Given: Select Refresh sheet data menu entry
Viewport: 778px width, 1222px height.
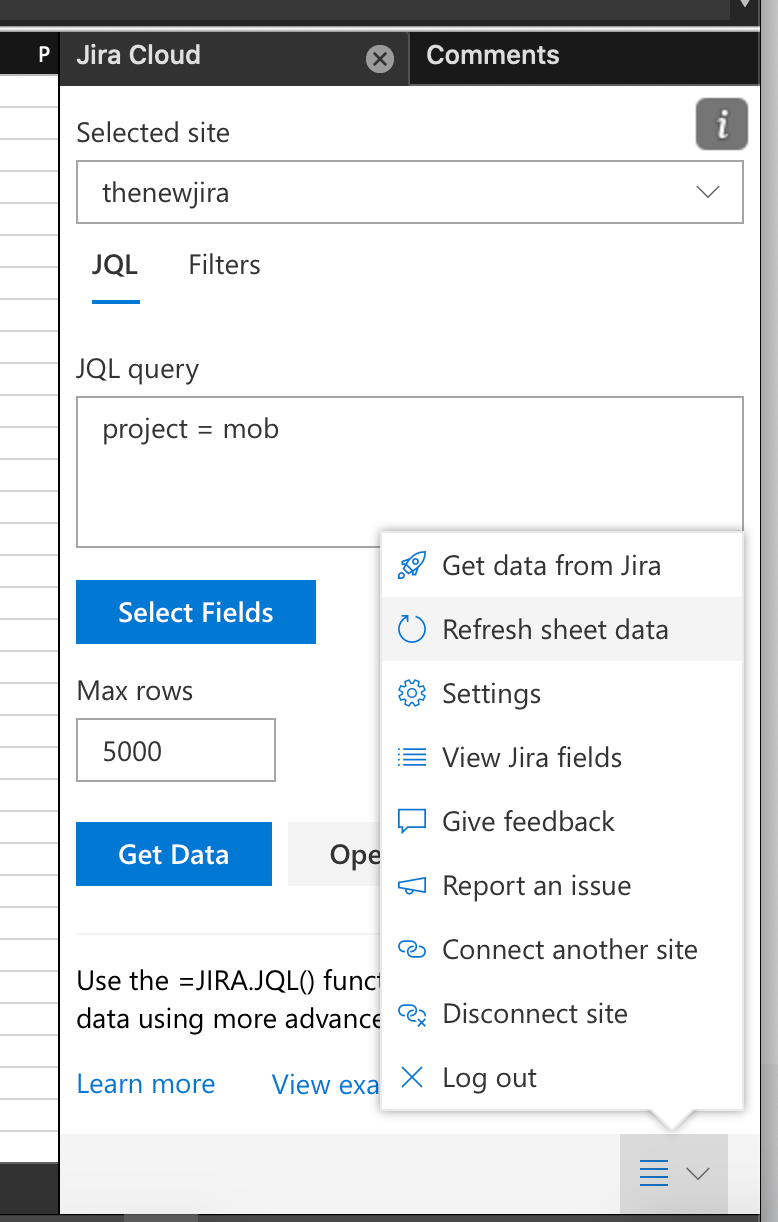Looking at the screenshot, I should coord(545,629).
